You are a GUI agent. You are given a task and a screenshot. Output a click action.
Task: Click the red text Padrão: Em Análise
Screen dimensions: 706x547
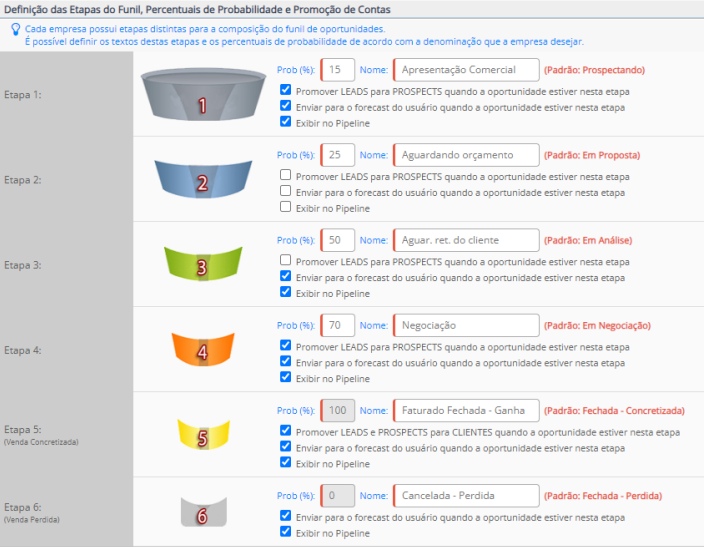588,240
